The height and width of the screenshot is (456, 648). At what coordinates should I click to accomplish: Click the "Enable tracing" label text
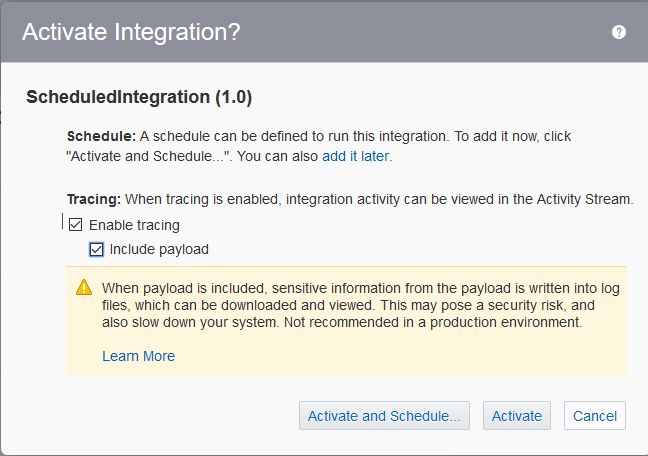[134, 225]
